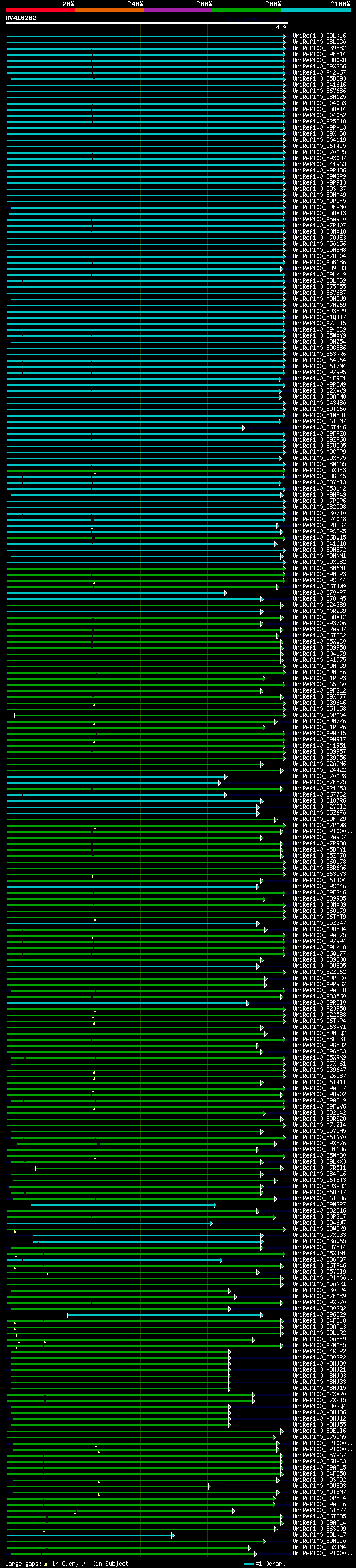
Task: Open UniRef100_Q24389 hit
Action: tap(319, 605)
